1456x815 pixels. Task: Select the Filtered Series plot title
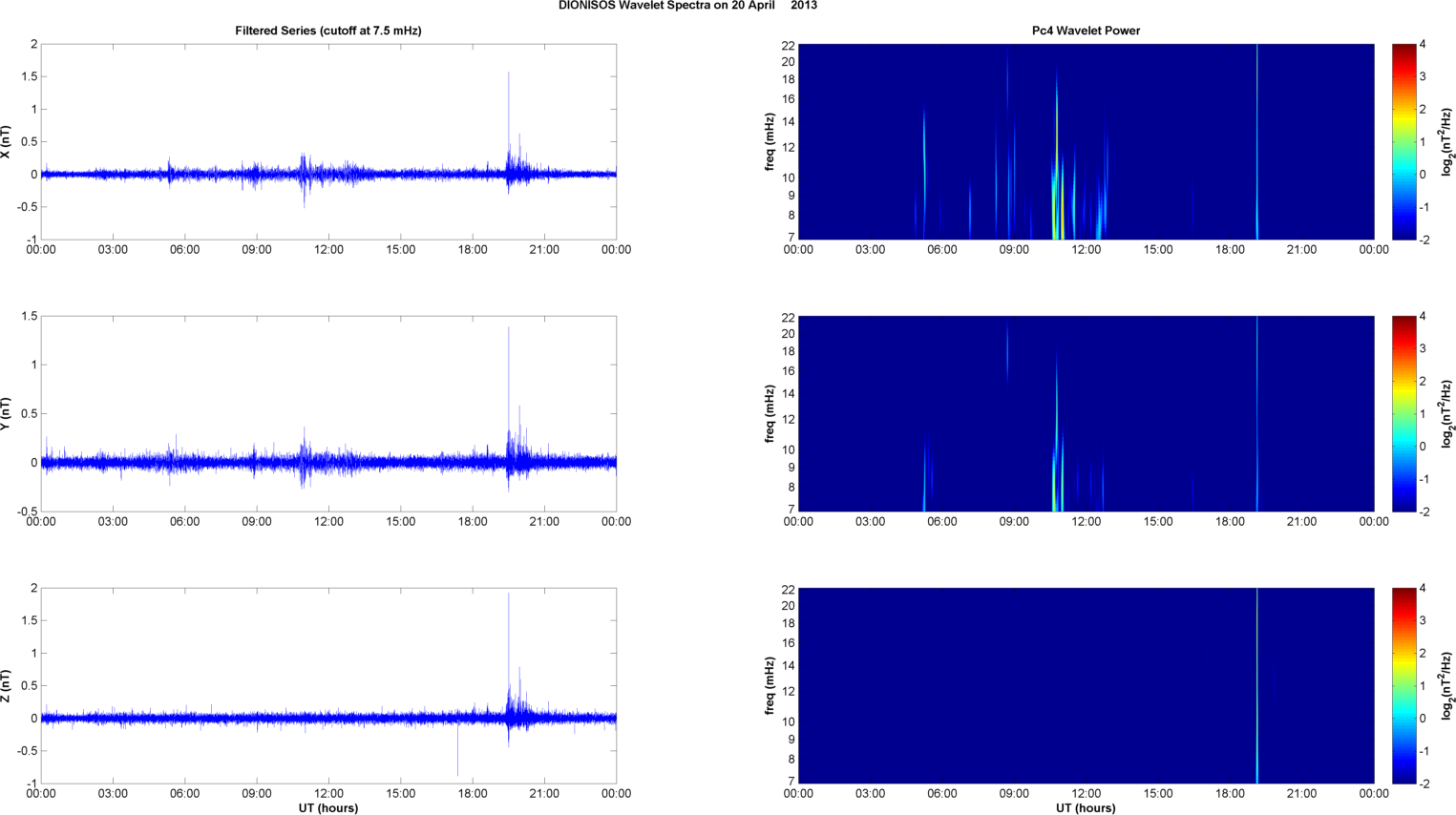(x=327, y=31)
